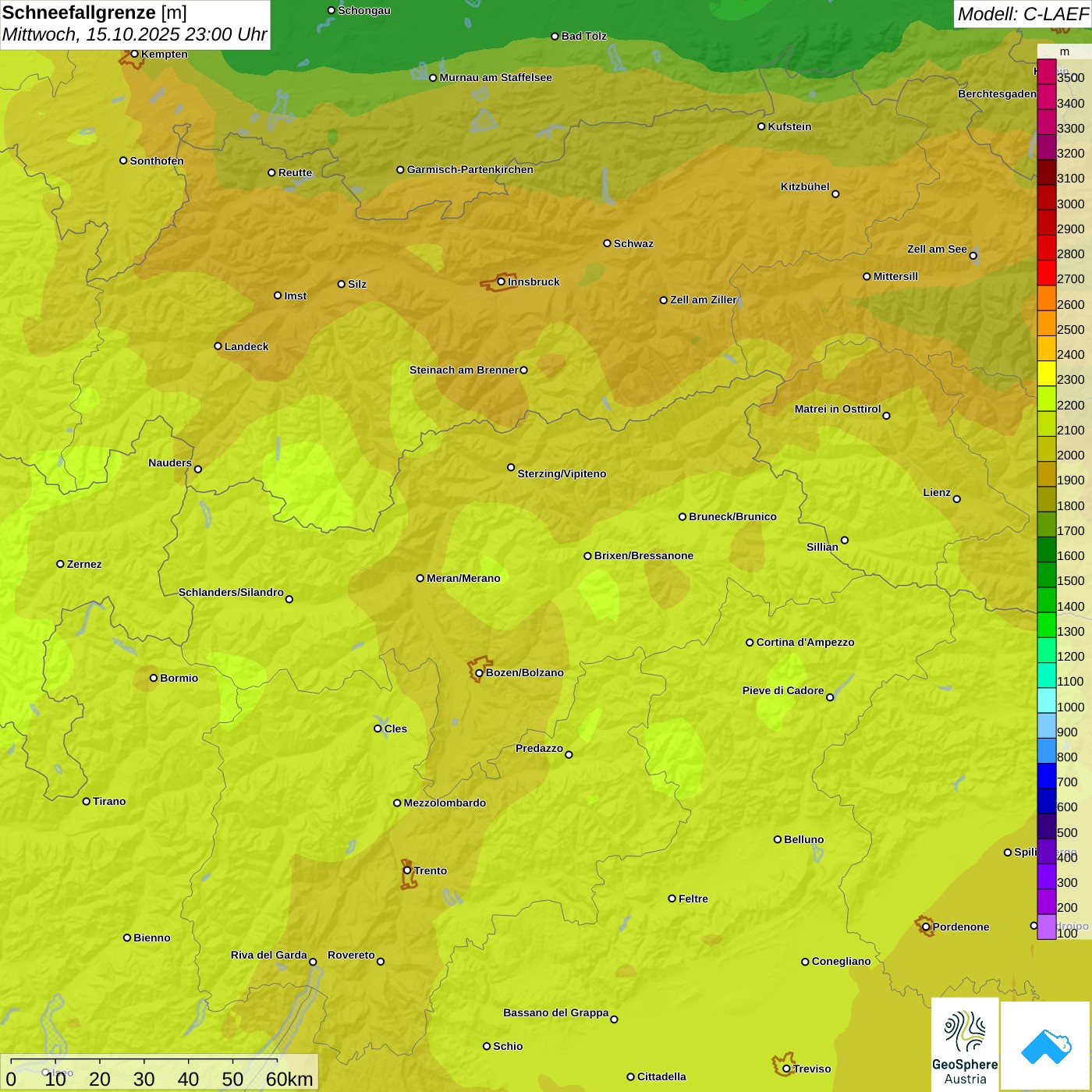Image resolution: width=1092 pixels, height=1092 pixels.
Task: Select the Zernez city marker
Action: point(60,564)
